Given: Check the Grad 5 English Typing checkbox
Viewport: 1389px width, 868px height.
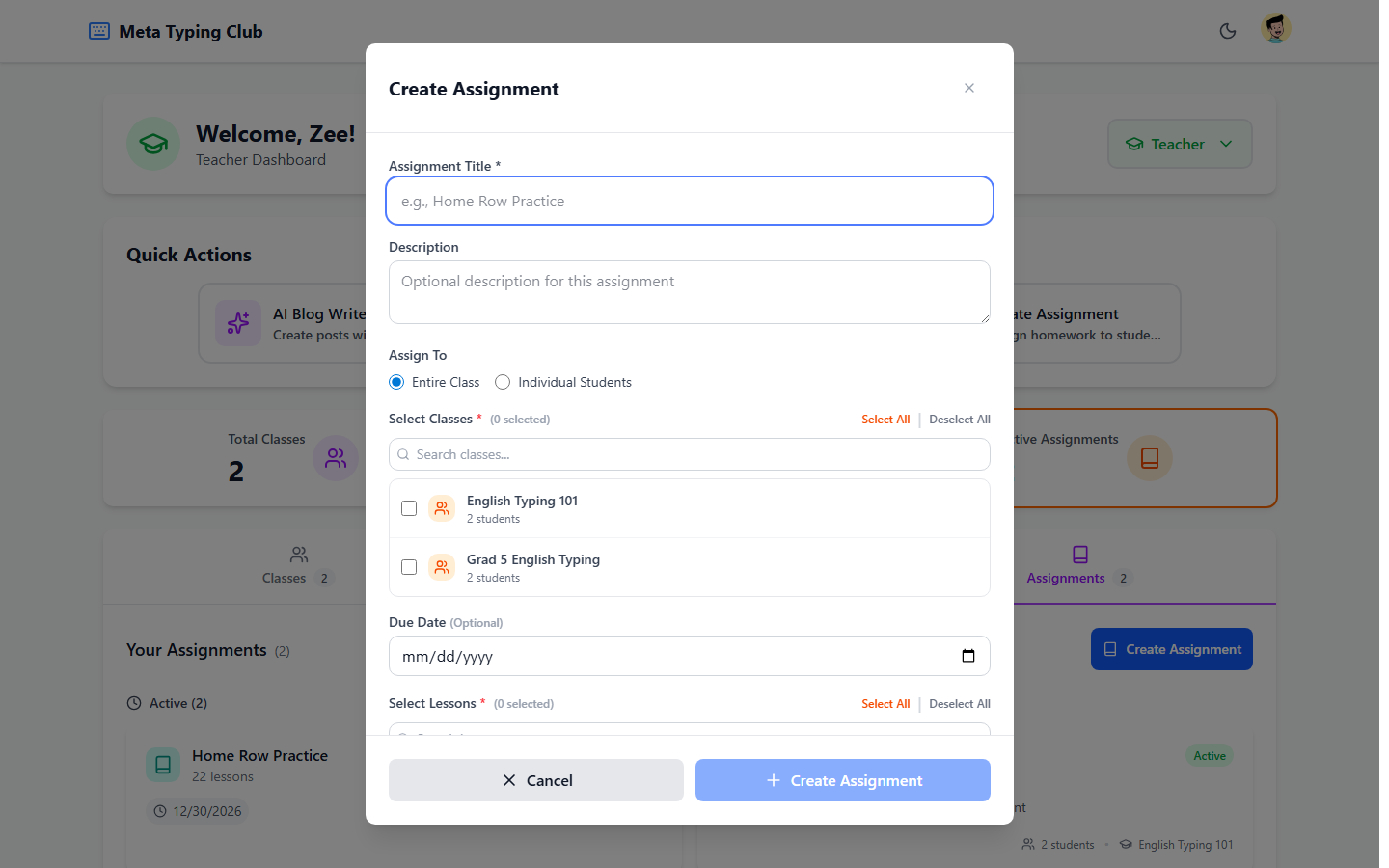Looking at the screenshot, I should point(409,567).
